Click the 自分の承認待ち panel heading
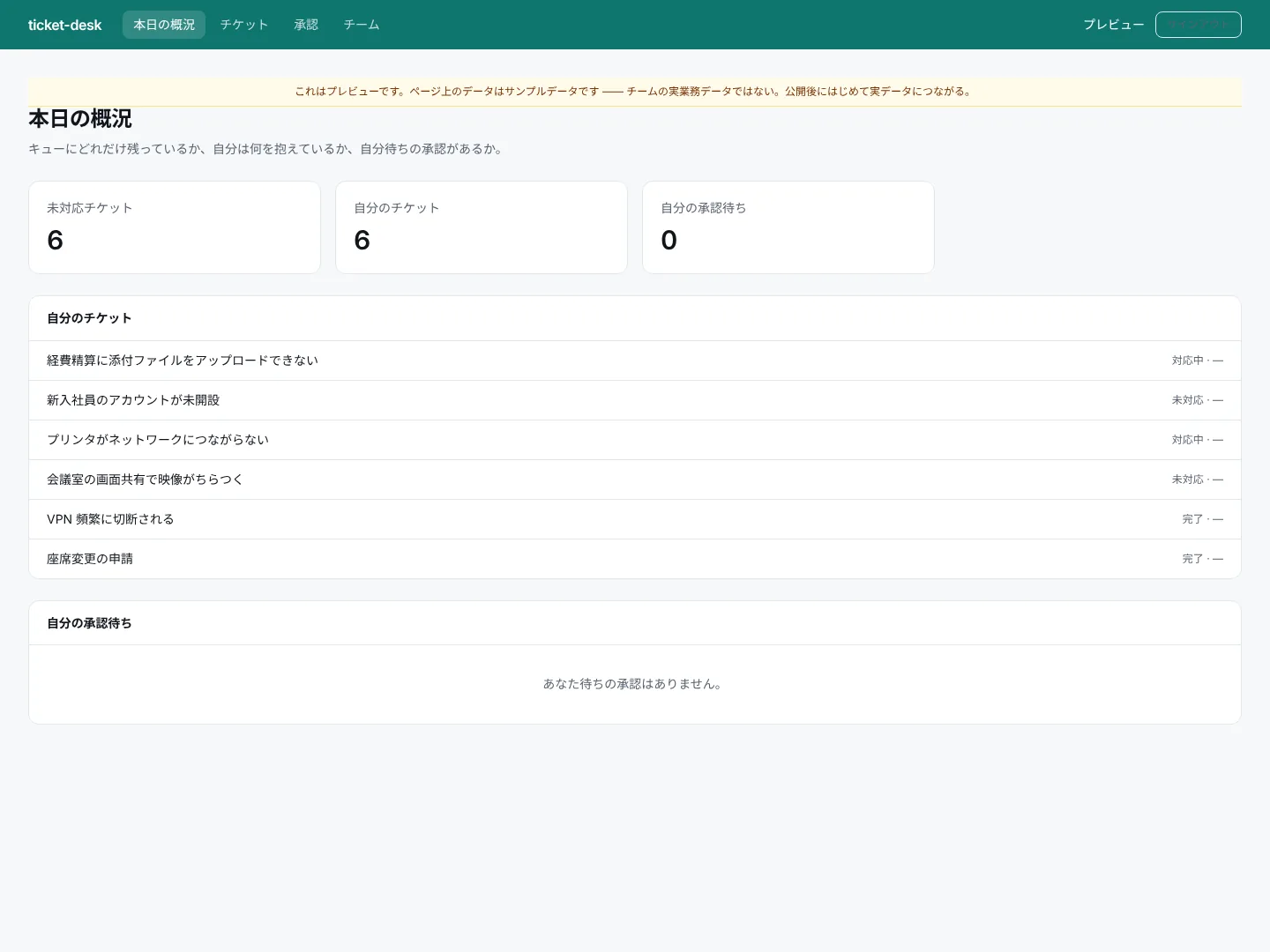This screenshot has width=1270, height=952. point(89,623)
